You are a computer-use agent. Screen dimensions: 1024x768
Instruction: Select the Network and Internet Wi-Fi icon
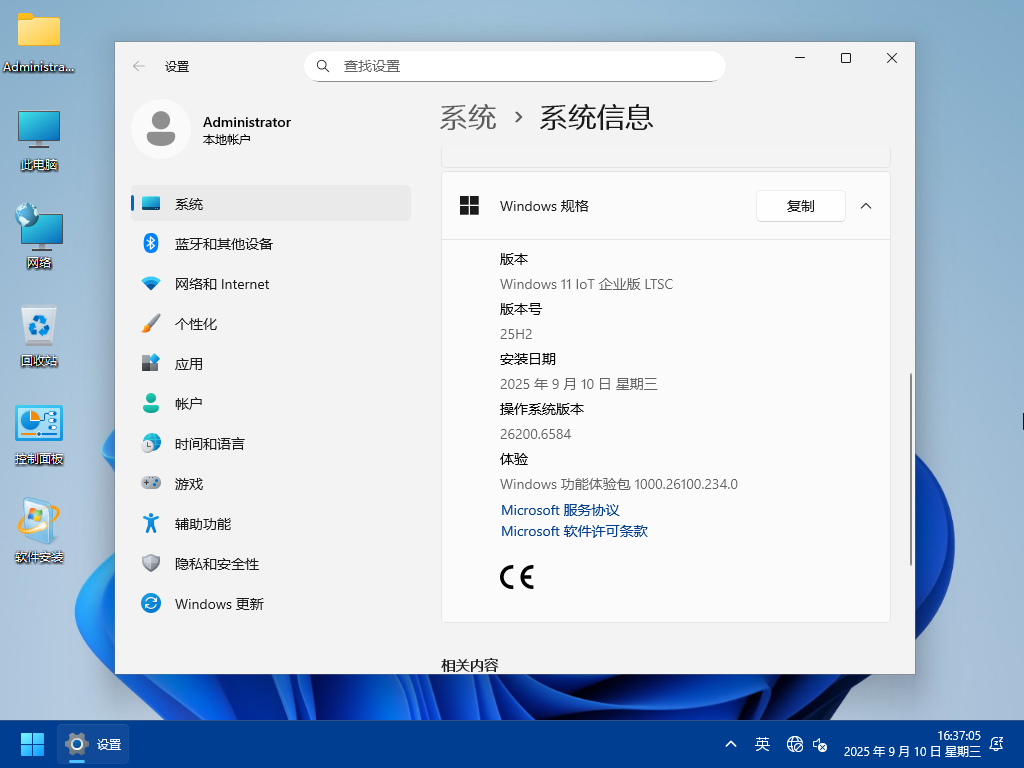pyautogui.click(x=151, y=284)
